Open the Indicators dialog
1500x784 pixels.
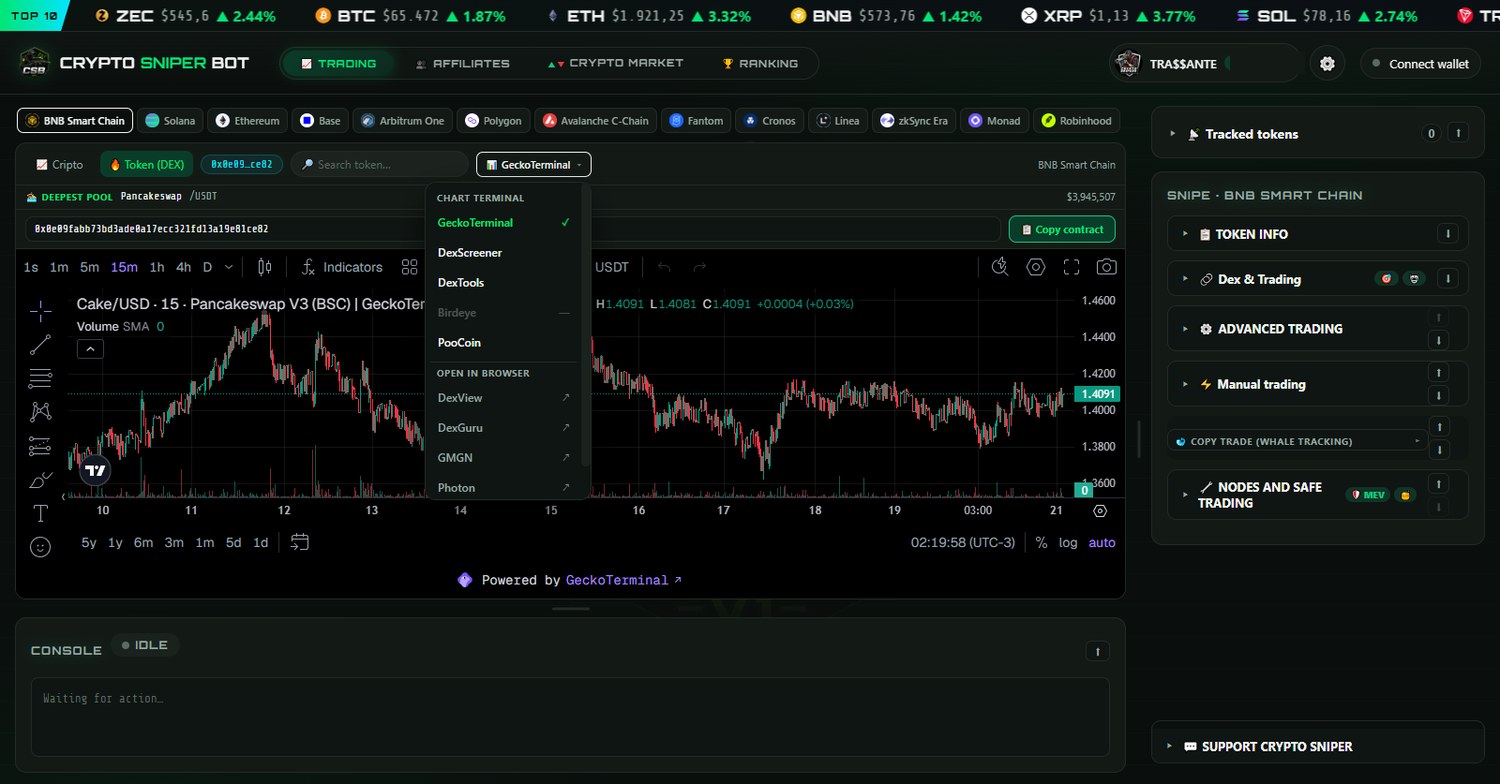342,267
